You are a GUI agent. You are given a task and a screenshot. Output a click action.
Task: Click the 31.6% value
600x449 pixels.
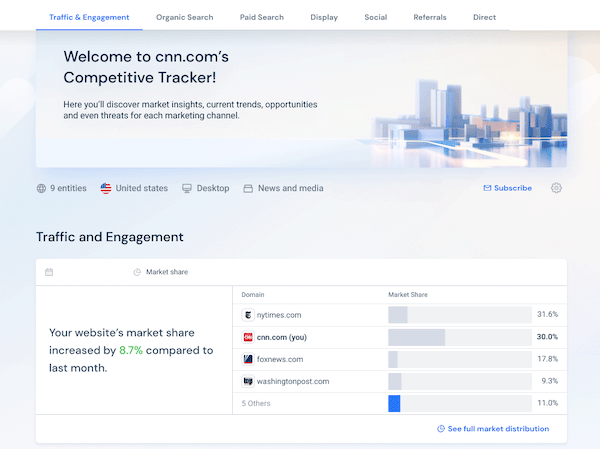tap(547, 314)
